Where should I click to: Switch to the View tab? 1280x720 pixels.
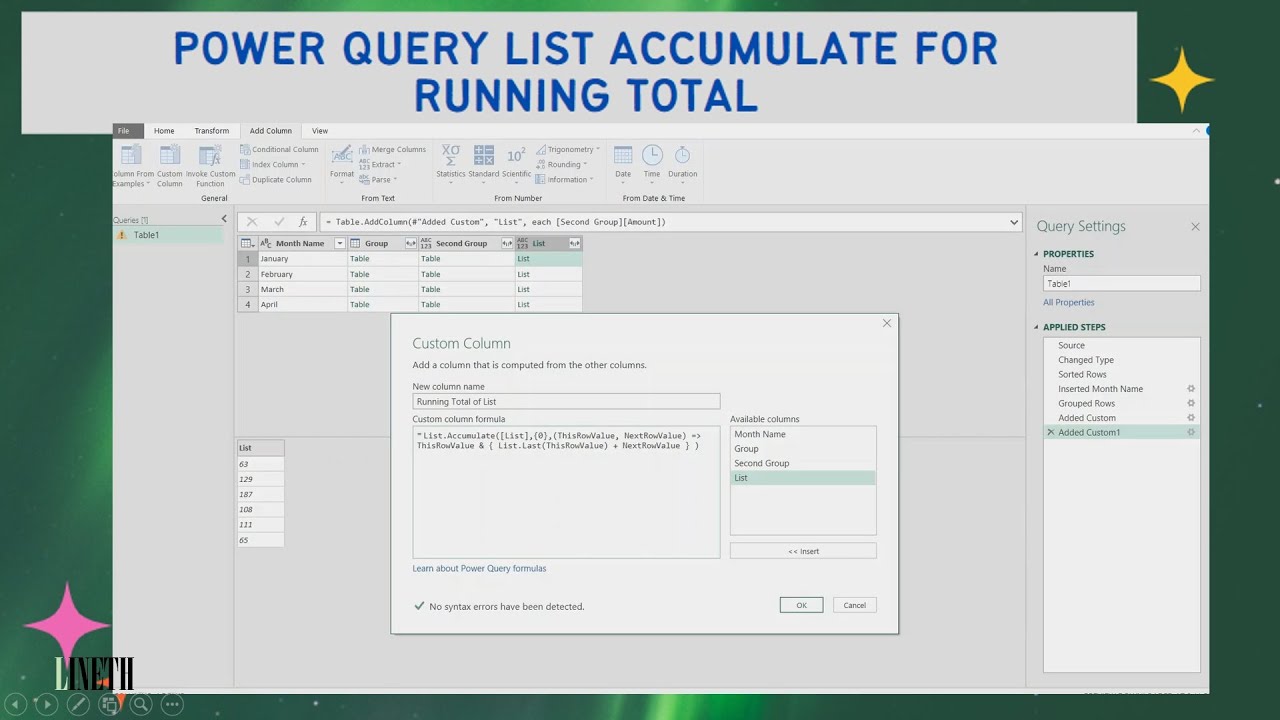coord(320,131)
